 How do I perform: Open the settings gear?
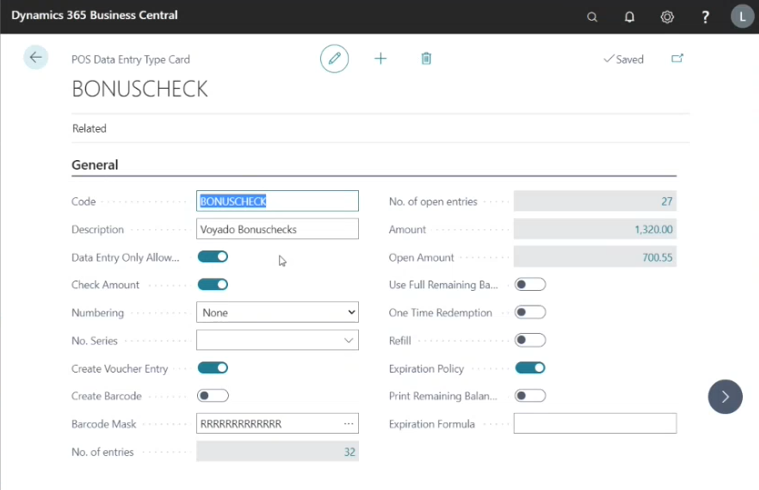667,17
